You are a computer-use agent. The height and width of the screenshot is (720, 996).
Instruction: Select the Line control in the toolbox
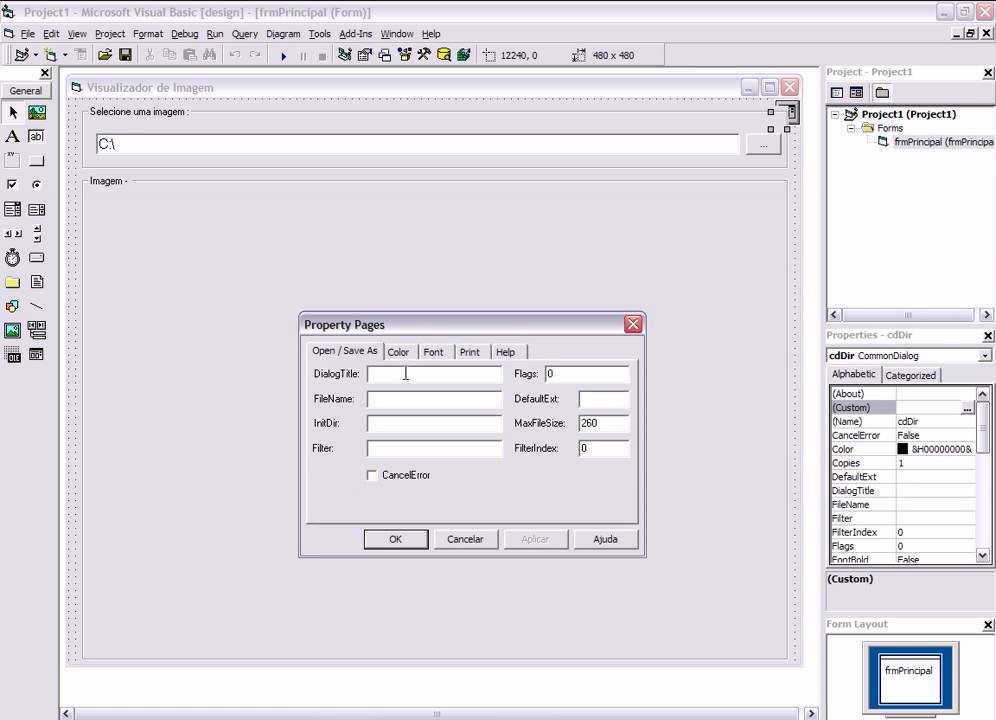tap(37, 306)
